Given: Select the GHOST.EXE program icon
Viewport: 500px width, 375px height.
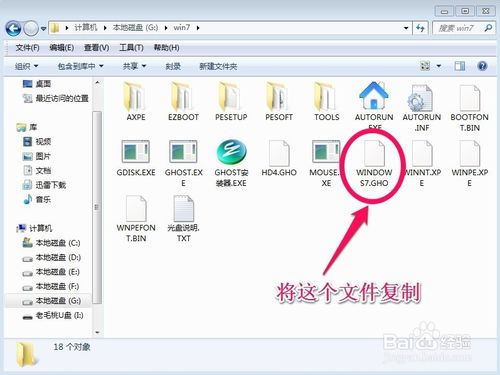Looking at the screenshot, I should pos(183,152).
